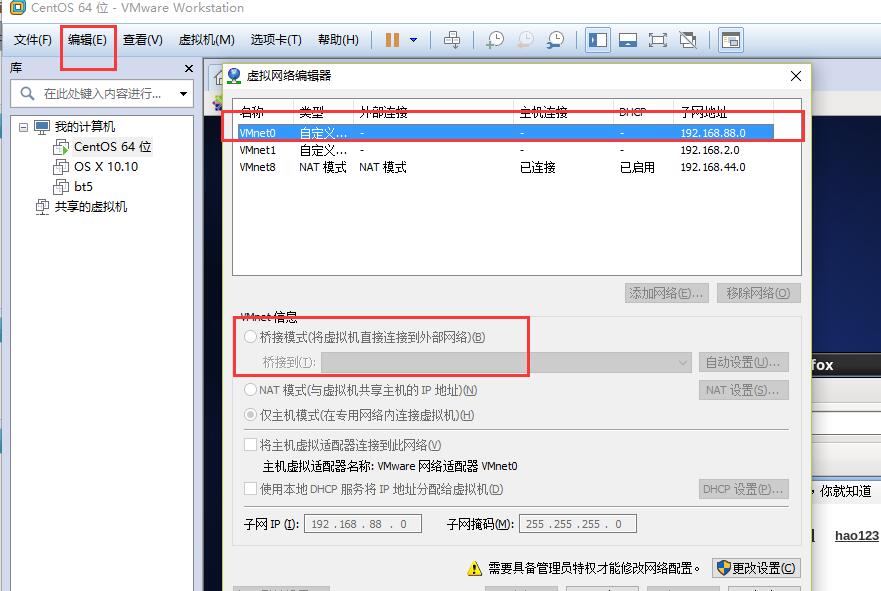Select 我的计算机 in the library tree

(85, 127)
